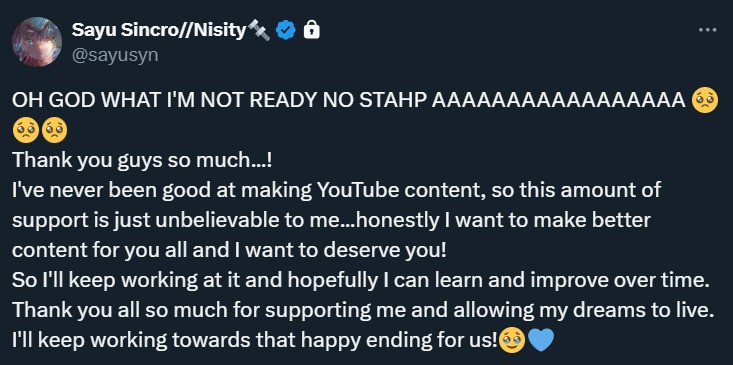
Task: Click the "support is just unbelievable" line
Action: click(x=332, y=221)
